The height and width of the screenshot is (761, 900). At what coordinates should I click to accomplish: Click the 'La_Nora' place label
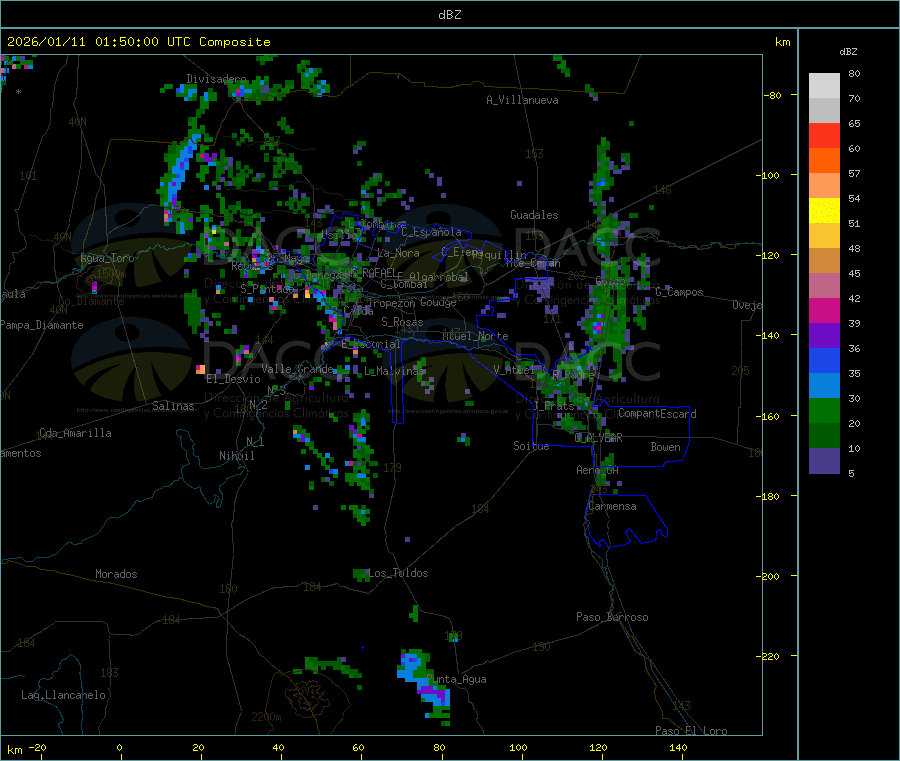(398, 253)
